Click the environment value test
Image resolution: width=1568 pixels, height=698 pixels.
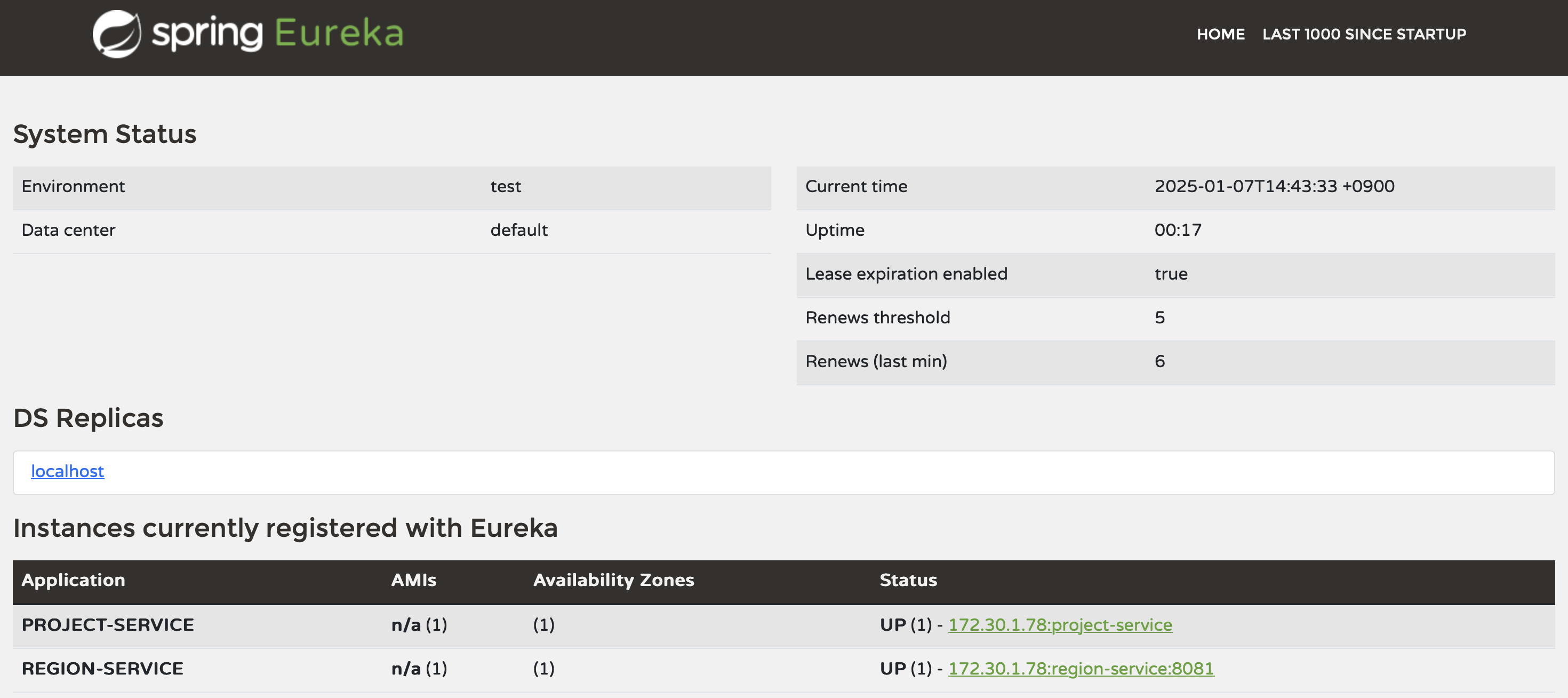click(506, 186)
